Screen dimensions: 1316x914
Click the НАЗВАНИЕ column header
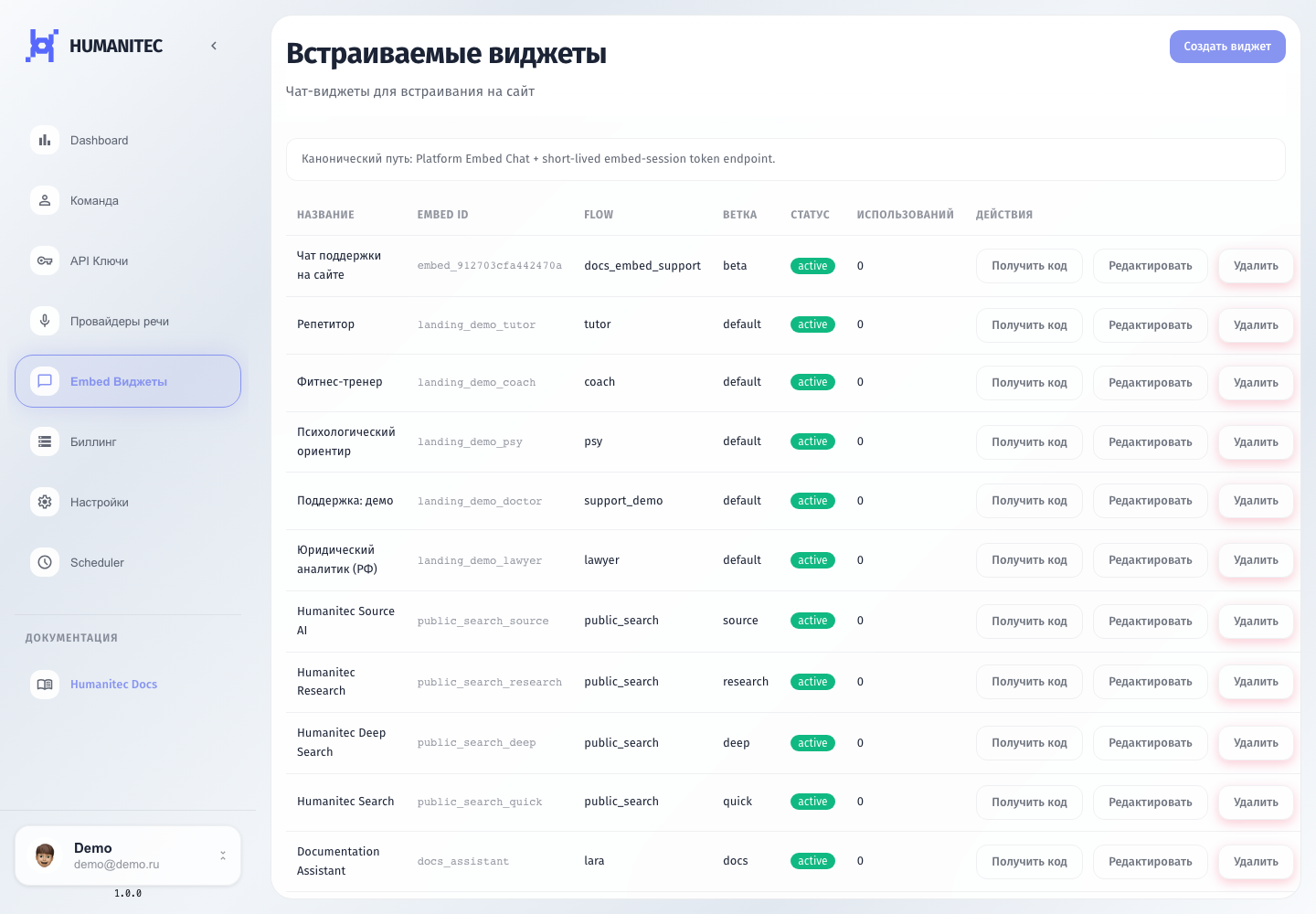(325, 215)
